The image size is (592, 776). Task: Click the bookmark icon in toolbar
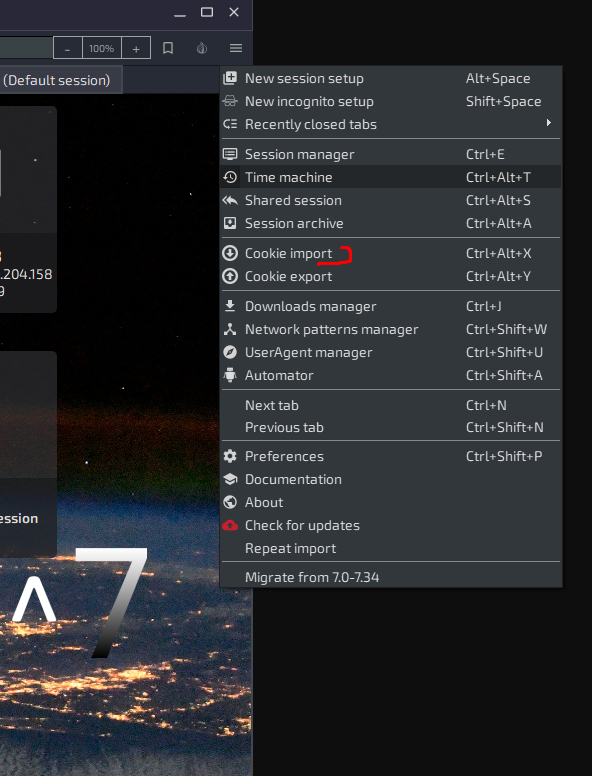tap(168, 48)
